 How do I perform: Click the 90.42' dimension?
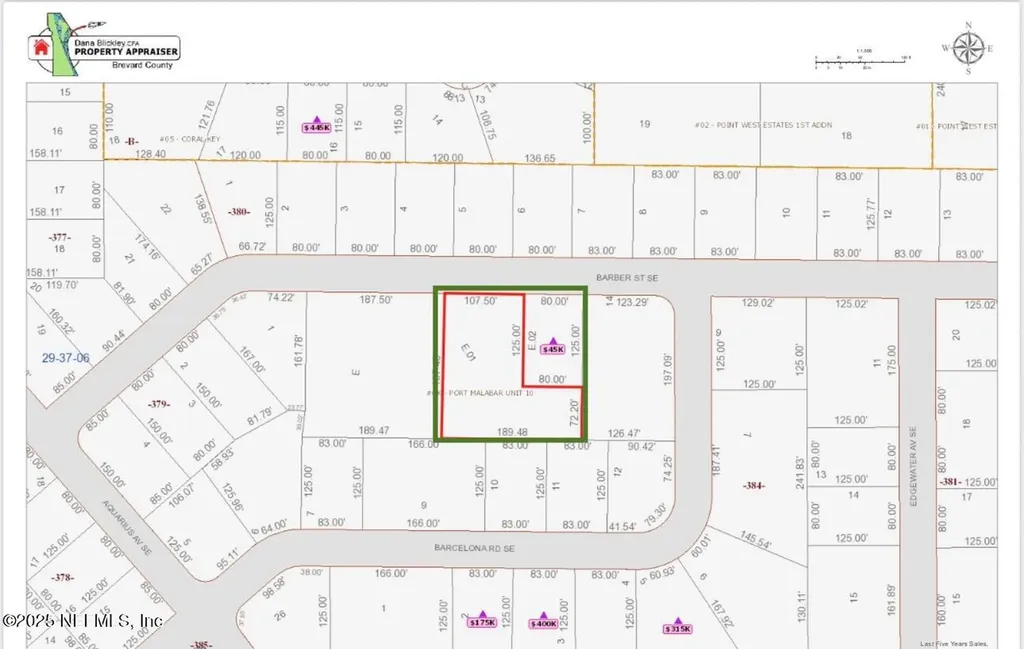tap(641, 447)
